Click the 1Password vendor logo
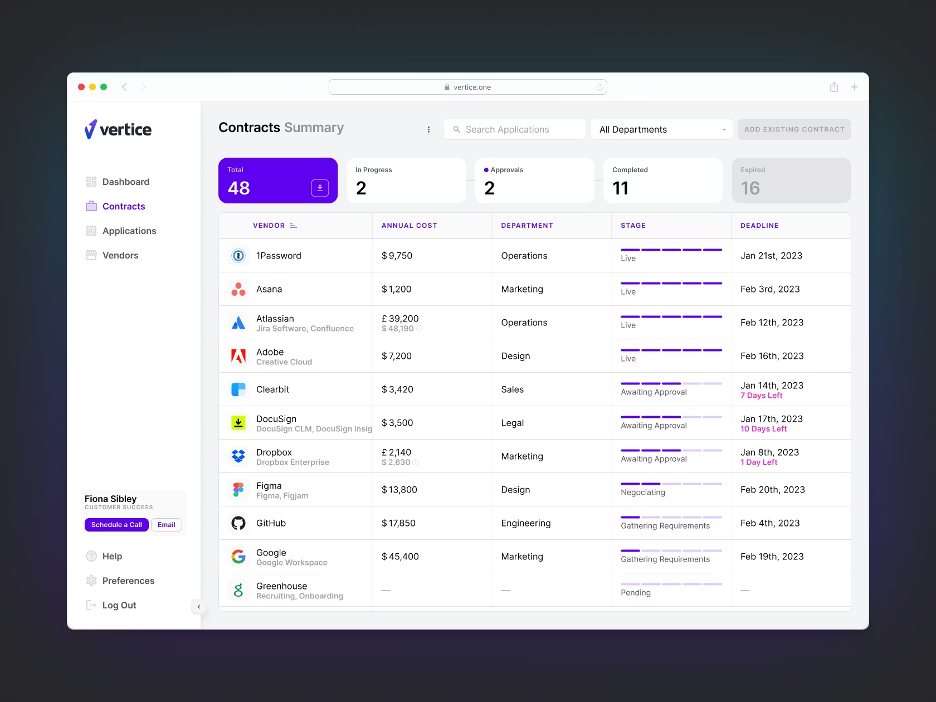Screen dimensions: 936x702 click(238, 255)
